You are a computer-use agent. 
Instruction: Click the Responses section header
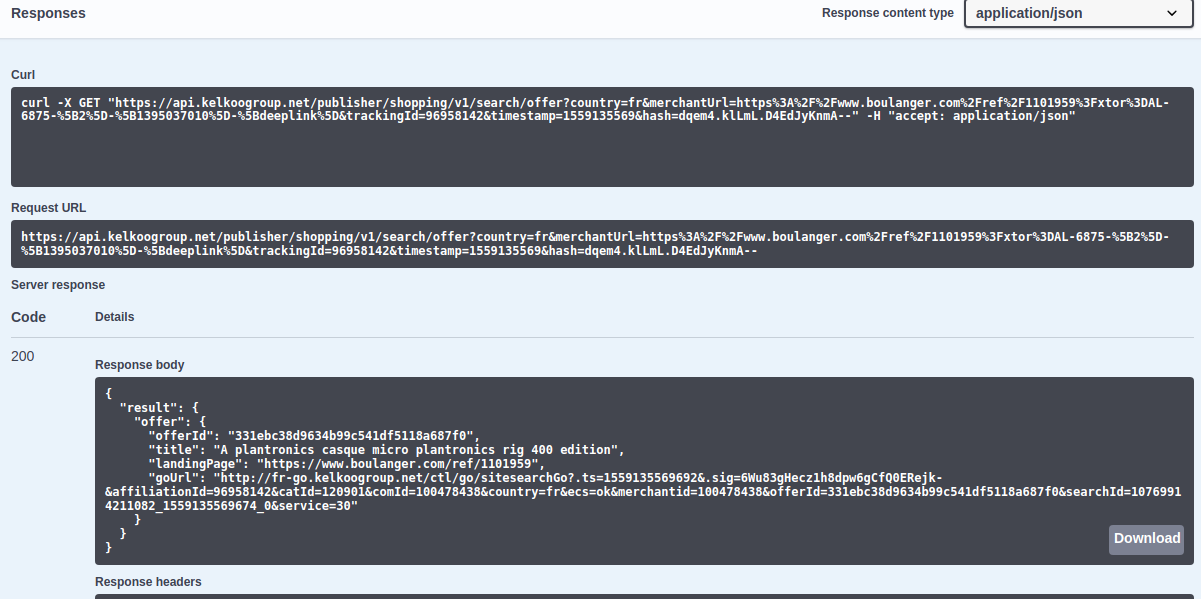pos(48,13)
